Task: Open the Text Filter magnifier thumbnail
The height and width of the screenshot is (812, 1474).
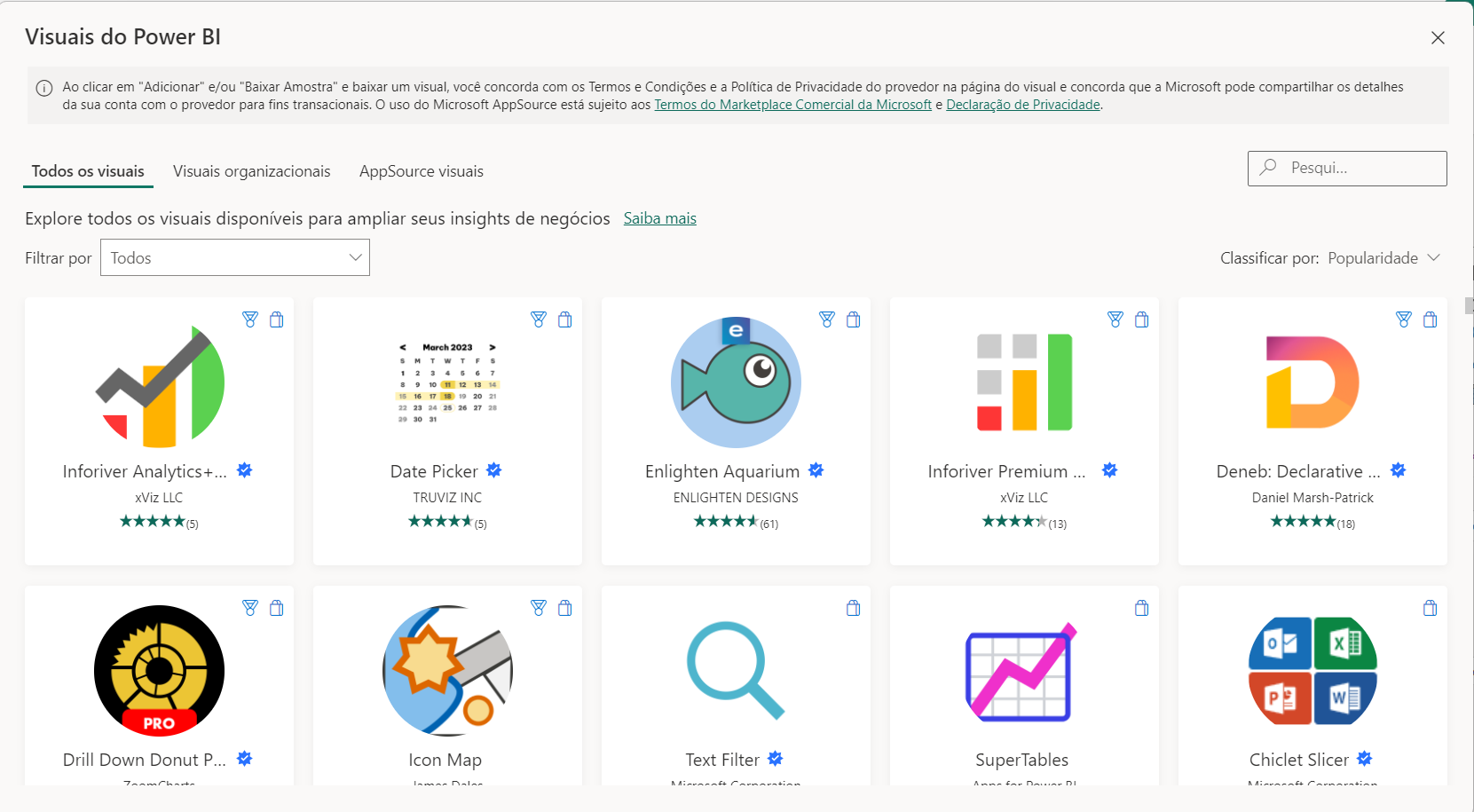Action: [736, 671]
